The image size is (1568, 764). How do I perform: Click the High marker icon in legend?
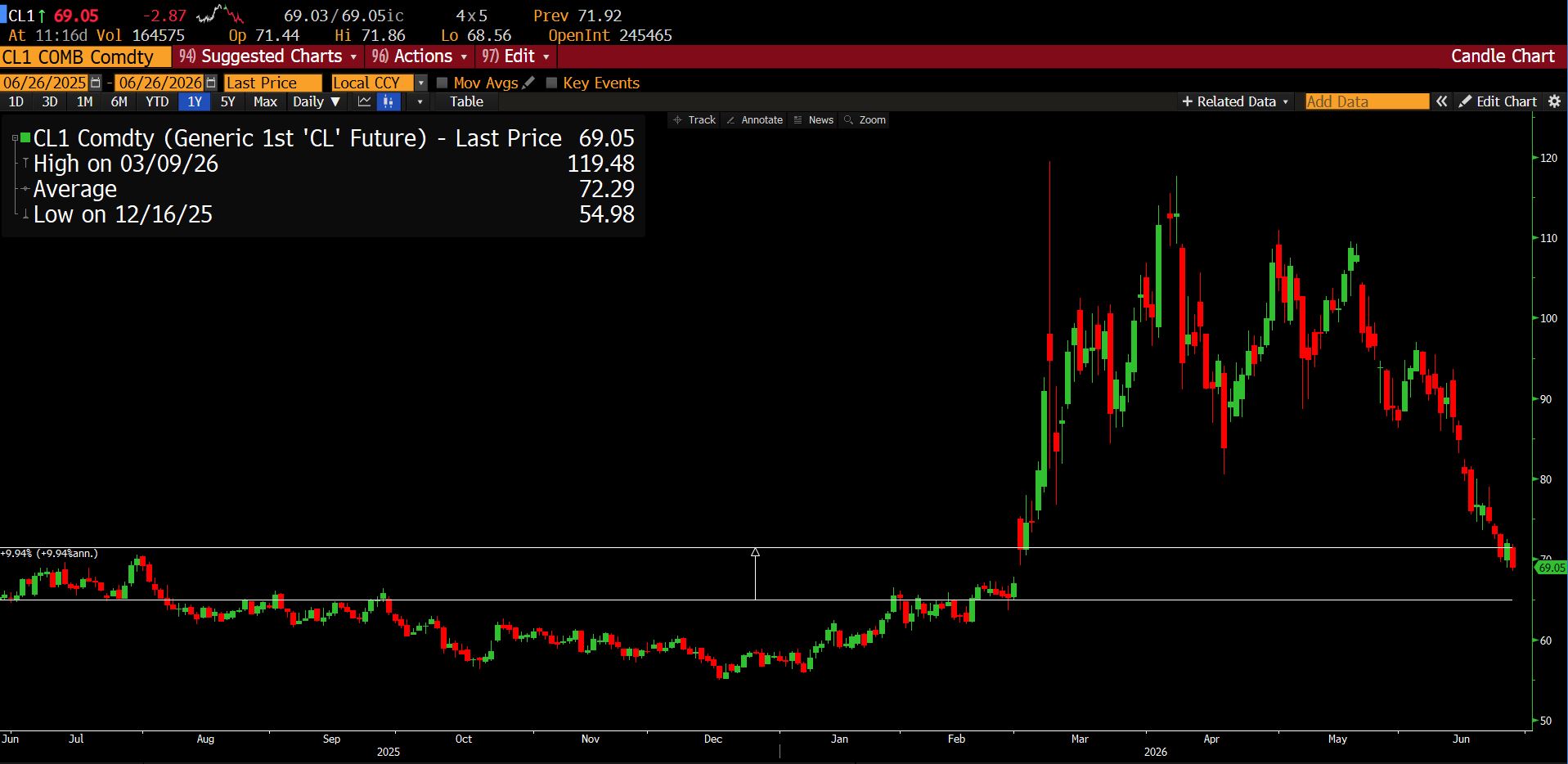(25, 164)
